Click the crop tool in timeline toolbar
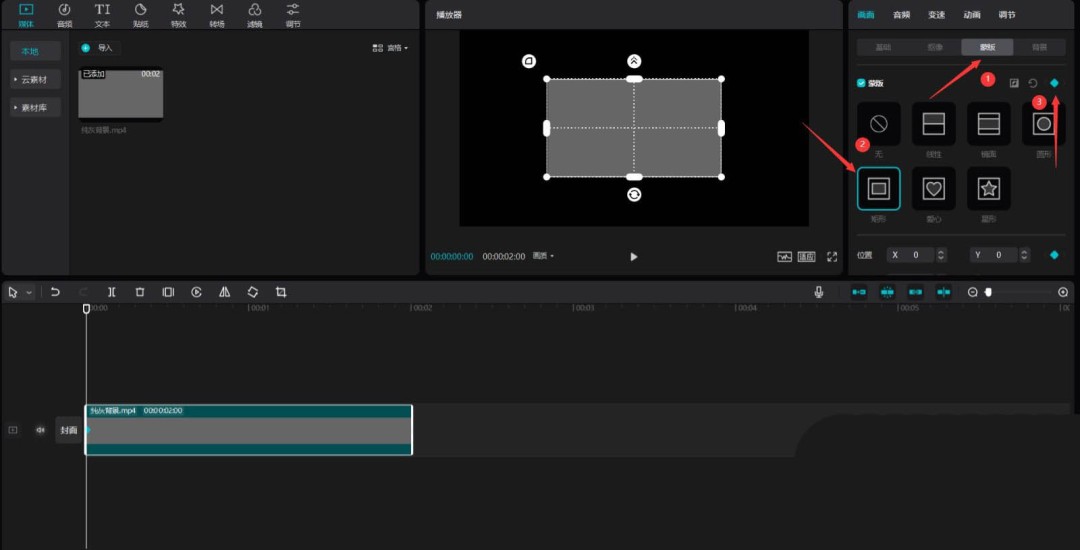1080x550 pixels. point(281,292)
